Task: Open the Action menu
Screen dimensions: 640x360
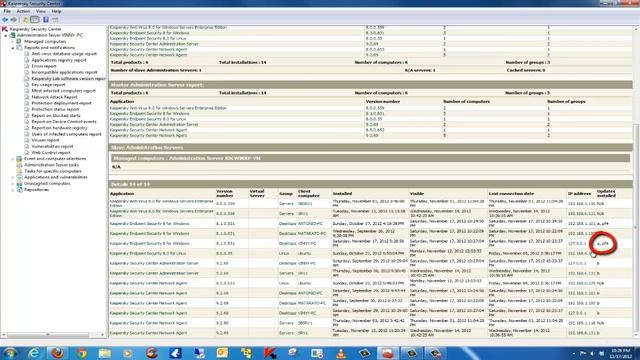Action: [23, 11]
